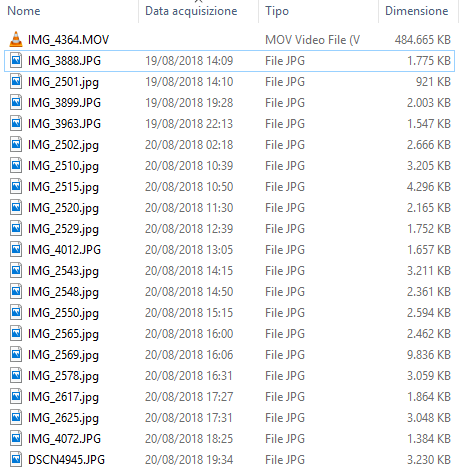Click the size value 3.230 KB
Viewport: 472px width, 469px height.
(429, 460)
